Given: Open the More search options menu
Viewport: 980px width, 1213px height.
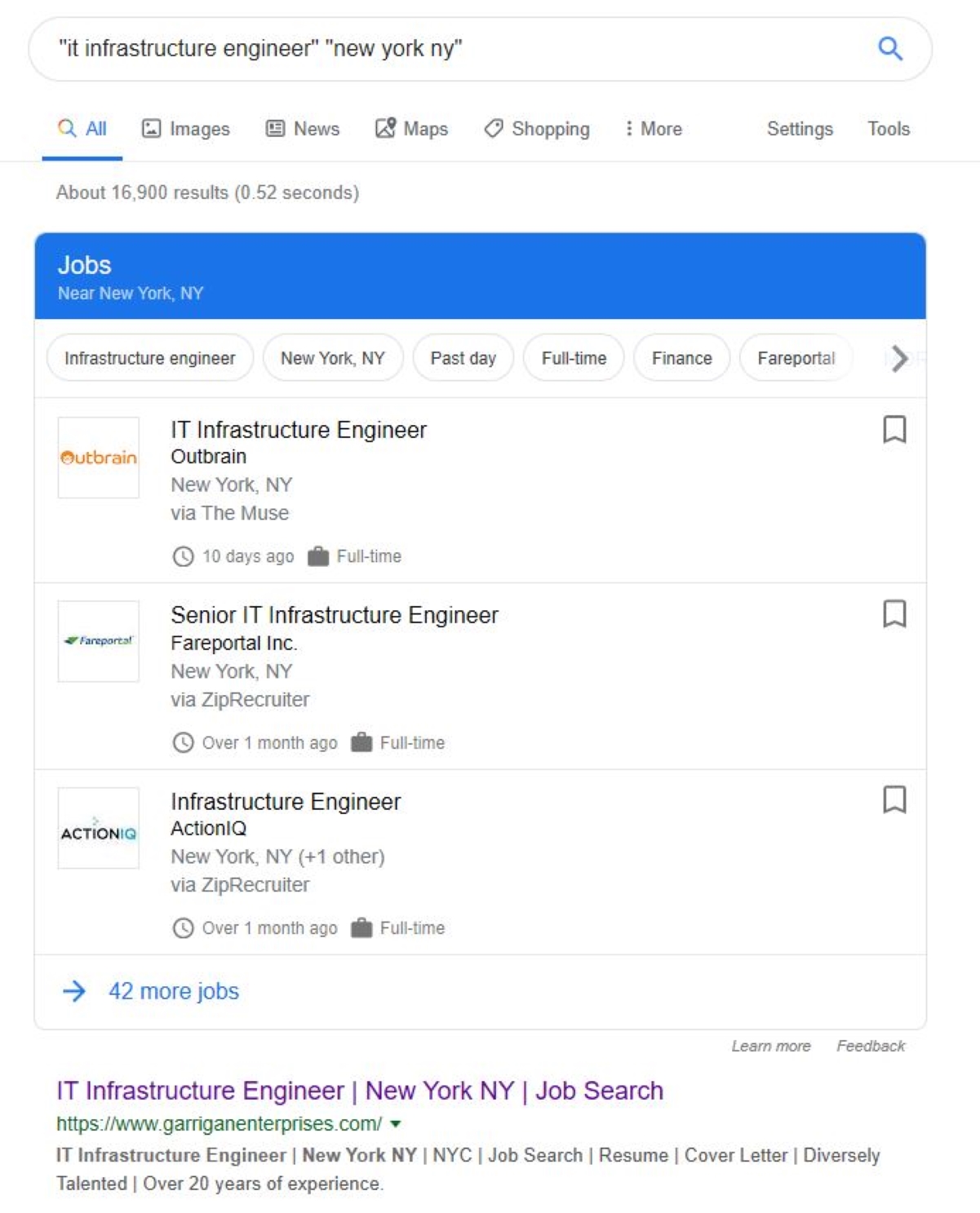Looking at the screenshot, I should tap(653, 129).
